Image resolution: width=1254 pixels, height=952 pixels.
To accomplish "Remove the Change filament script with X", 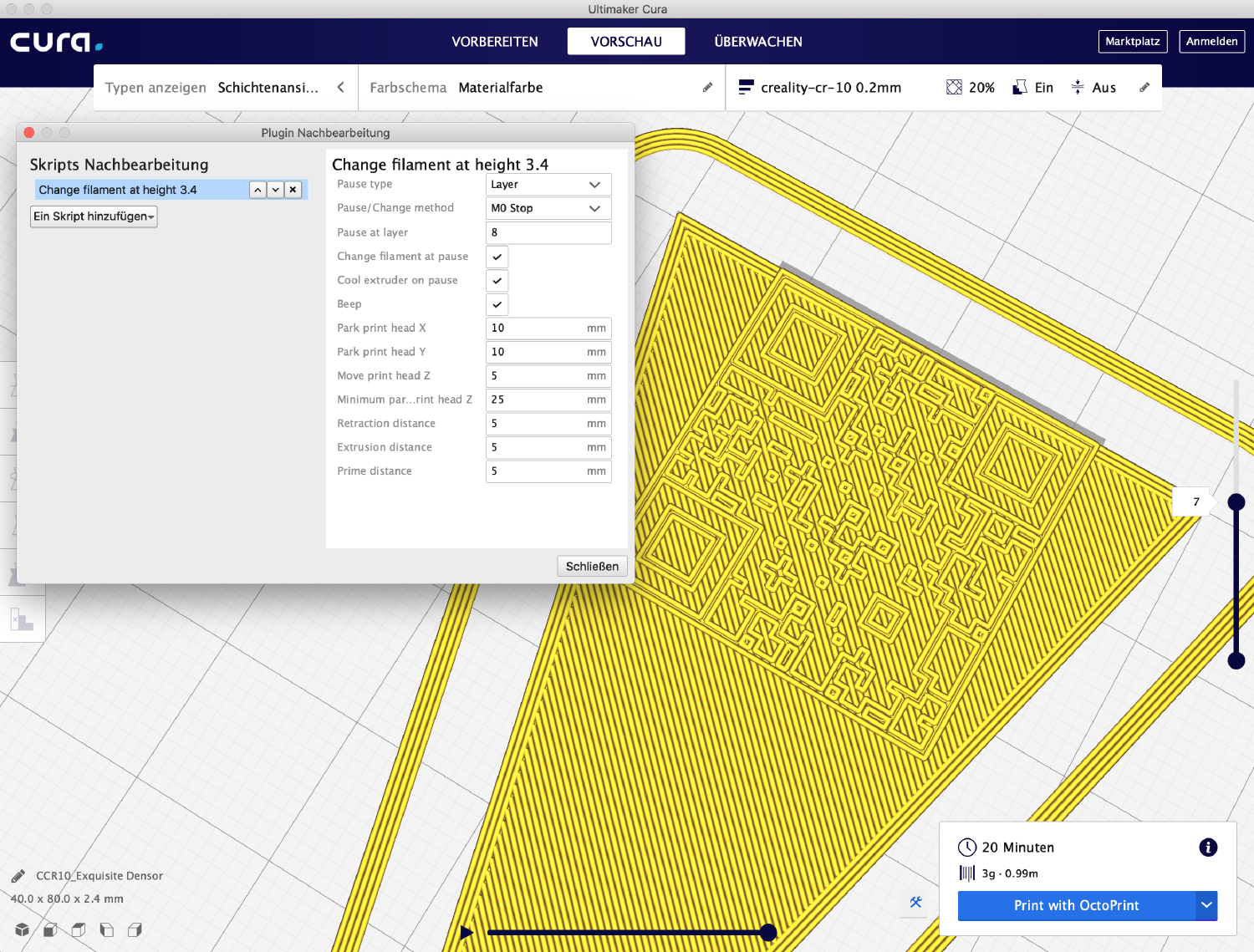I will pyautogui.click(x=293, y=190).
